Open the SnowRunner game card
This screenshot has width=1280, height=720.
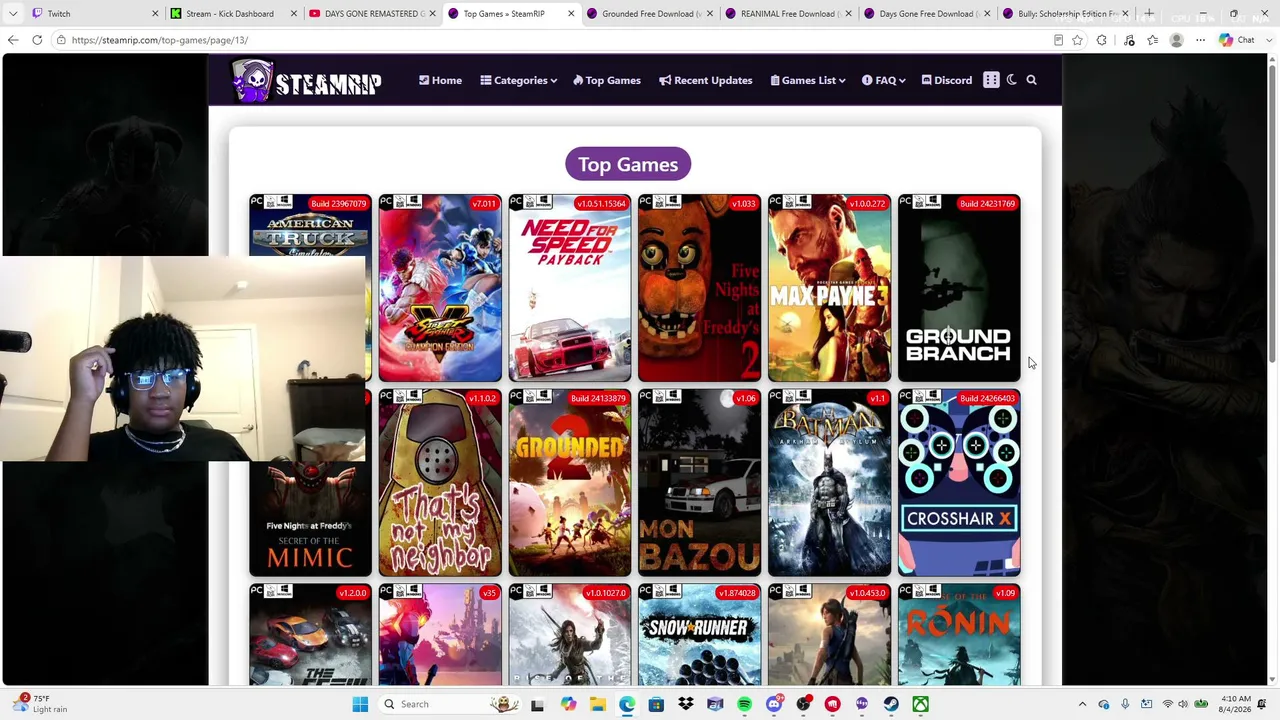click(700, 635)
